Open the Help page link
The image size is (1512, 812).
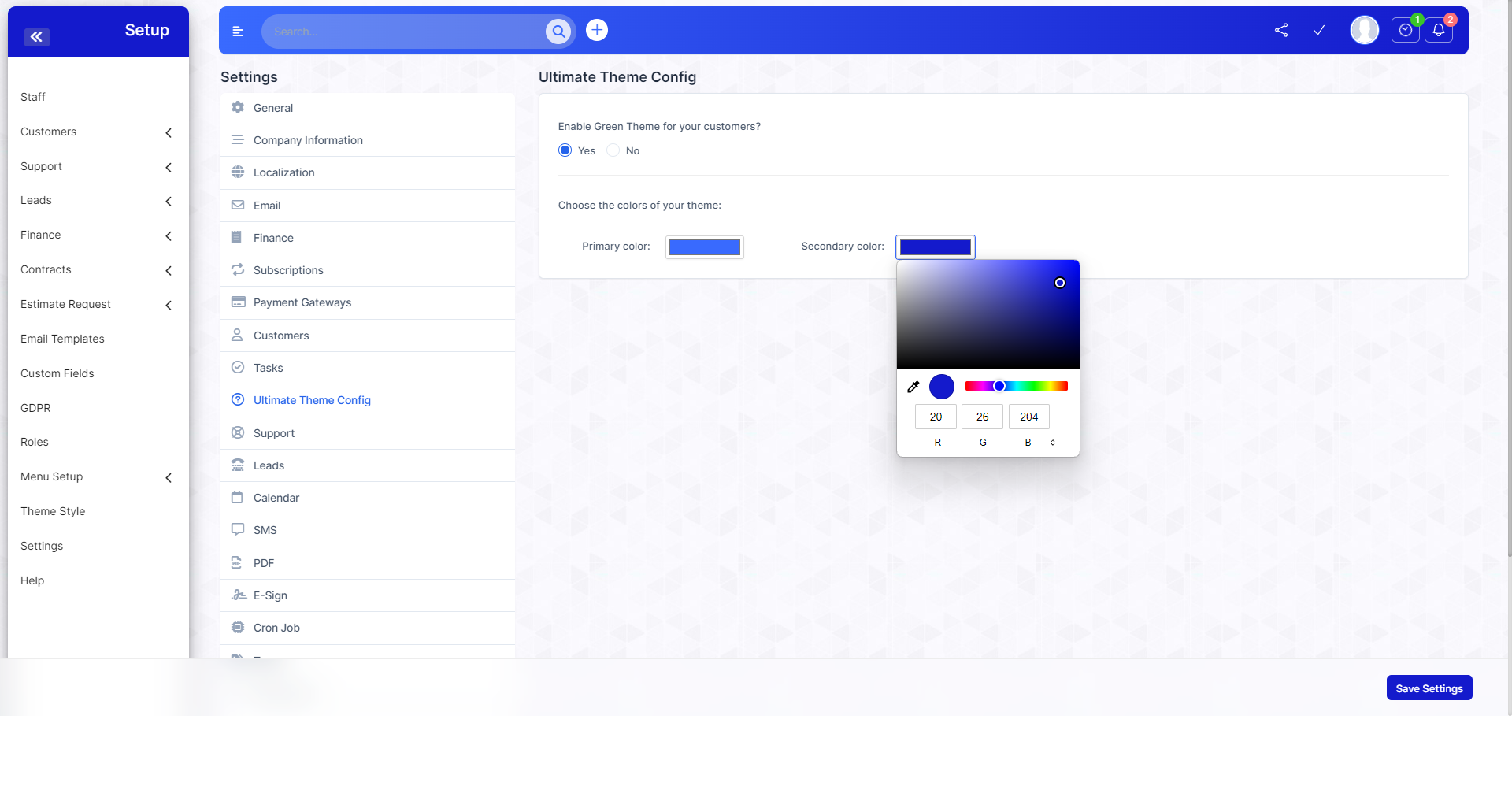31,580
